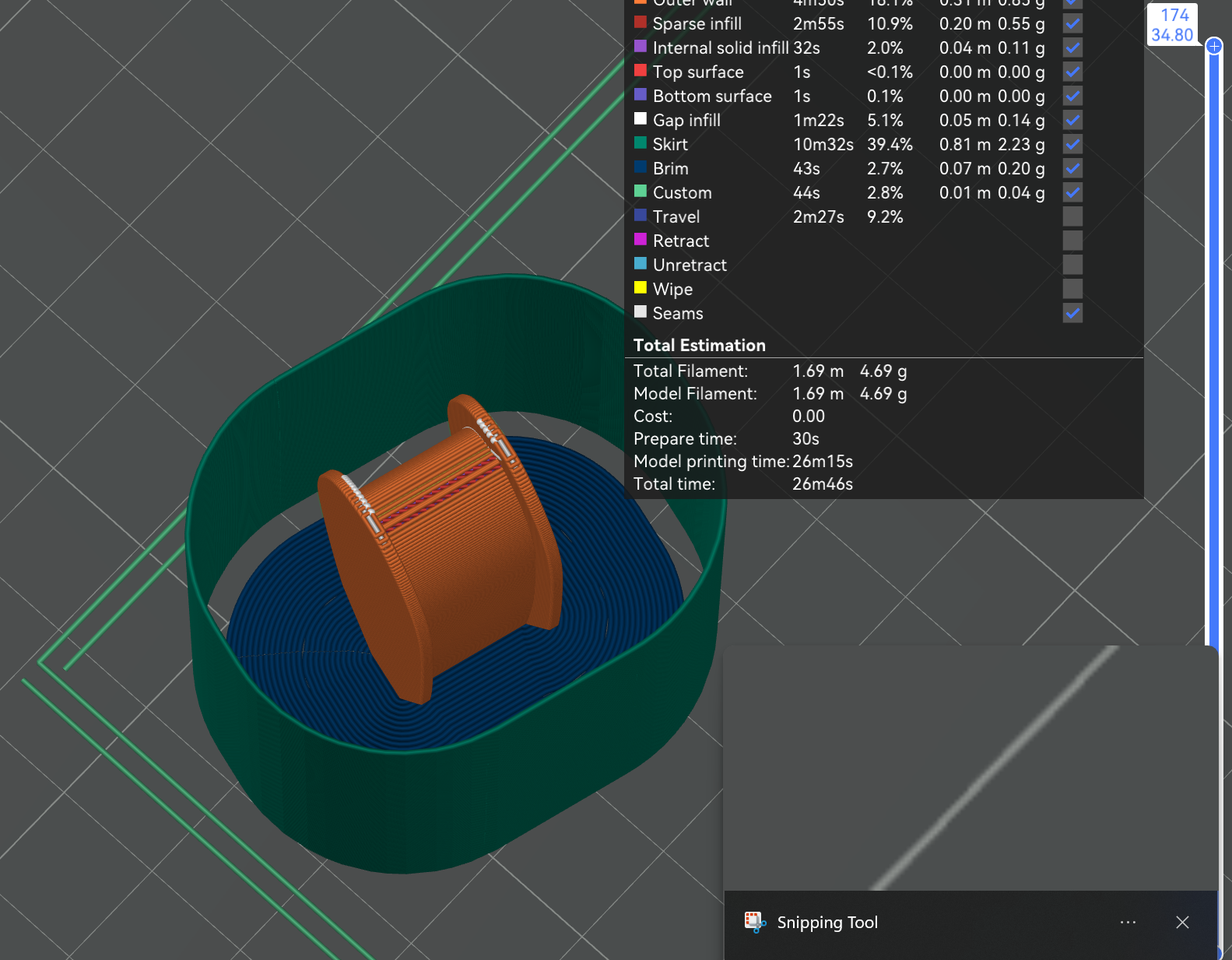Click the Sparse infill color swatch
This screenshot has height=960, width=1232.
pos(641,23)
